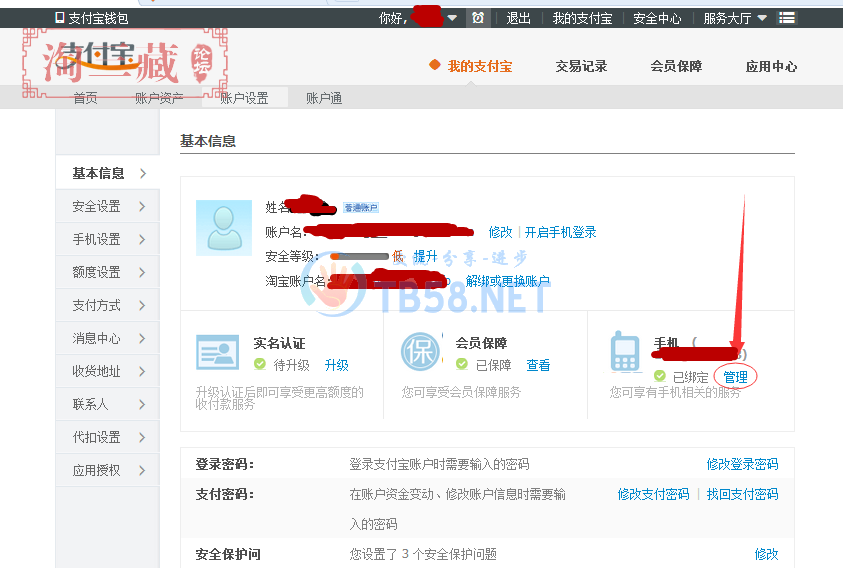Select 应用授权 in the sidebar
The width and height of the screenshot is (843, 568).
tap(108, 471)
